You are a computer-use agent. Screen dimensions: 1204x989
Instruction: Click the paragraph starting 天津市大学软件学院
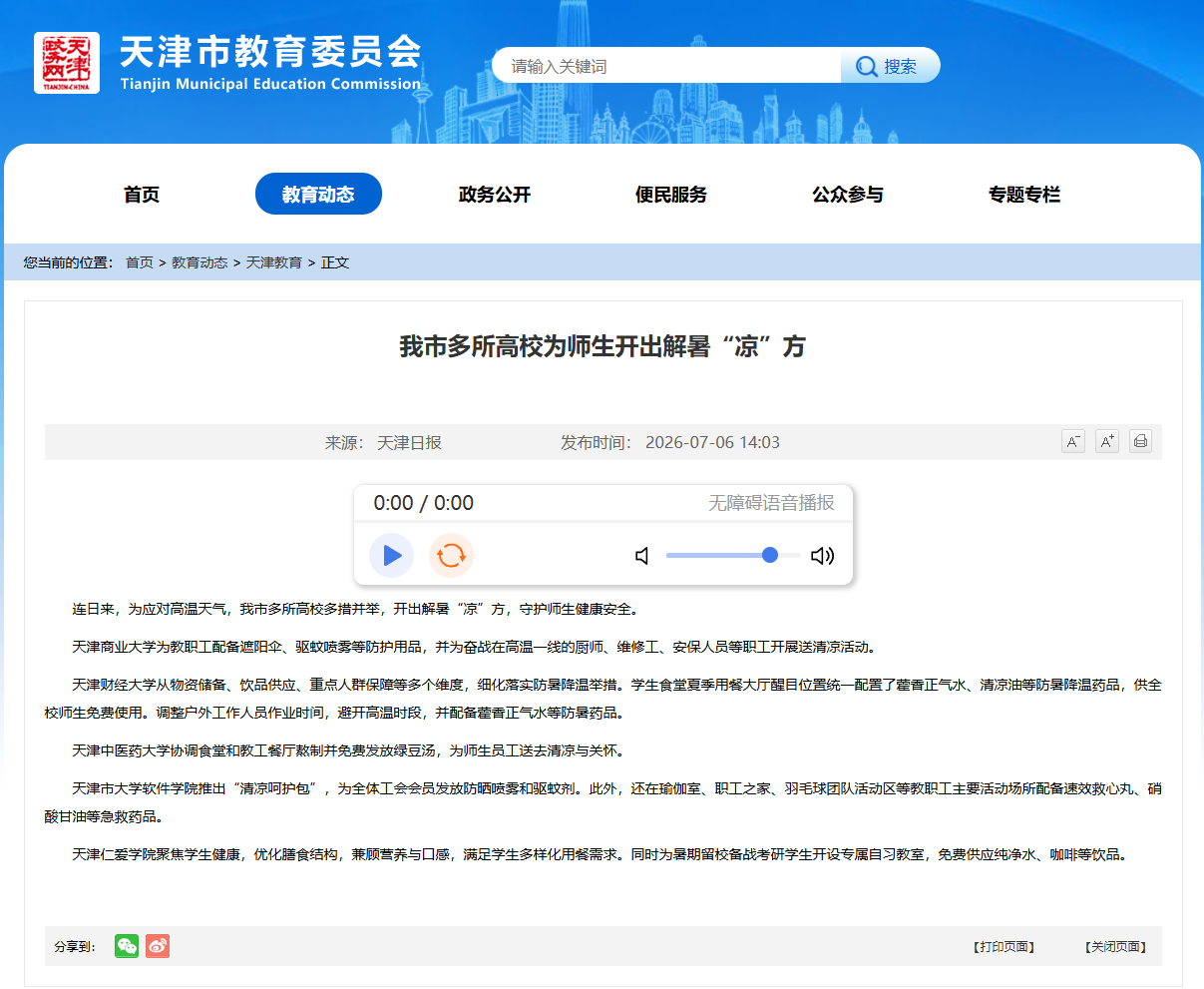point(602,802)
